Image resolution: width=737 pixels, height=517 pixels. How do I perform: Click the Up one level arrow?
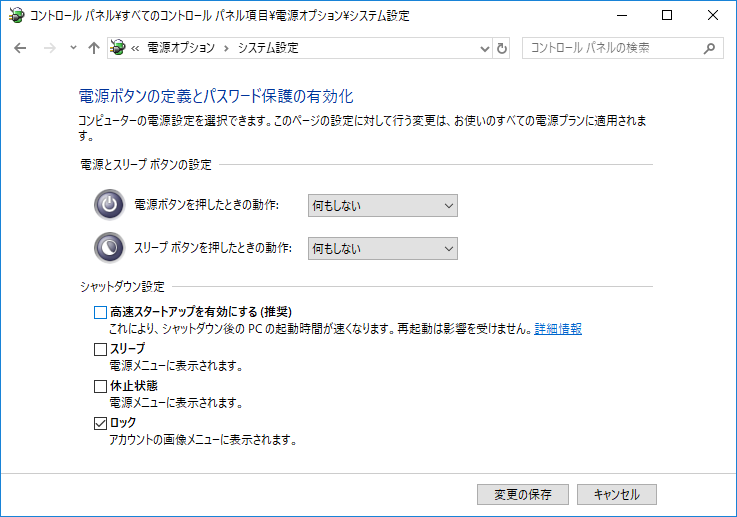[94, 48]
